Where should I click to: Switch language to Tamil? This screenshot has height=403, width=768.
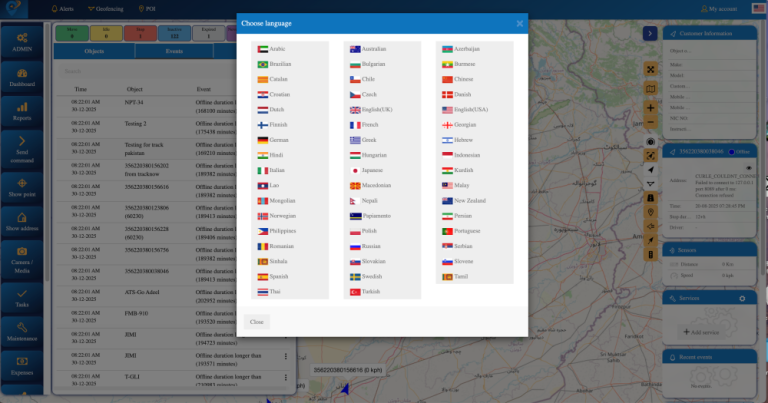click(461, 276)
